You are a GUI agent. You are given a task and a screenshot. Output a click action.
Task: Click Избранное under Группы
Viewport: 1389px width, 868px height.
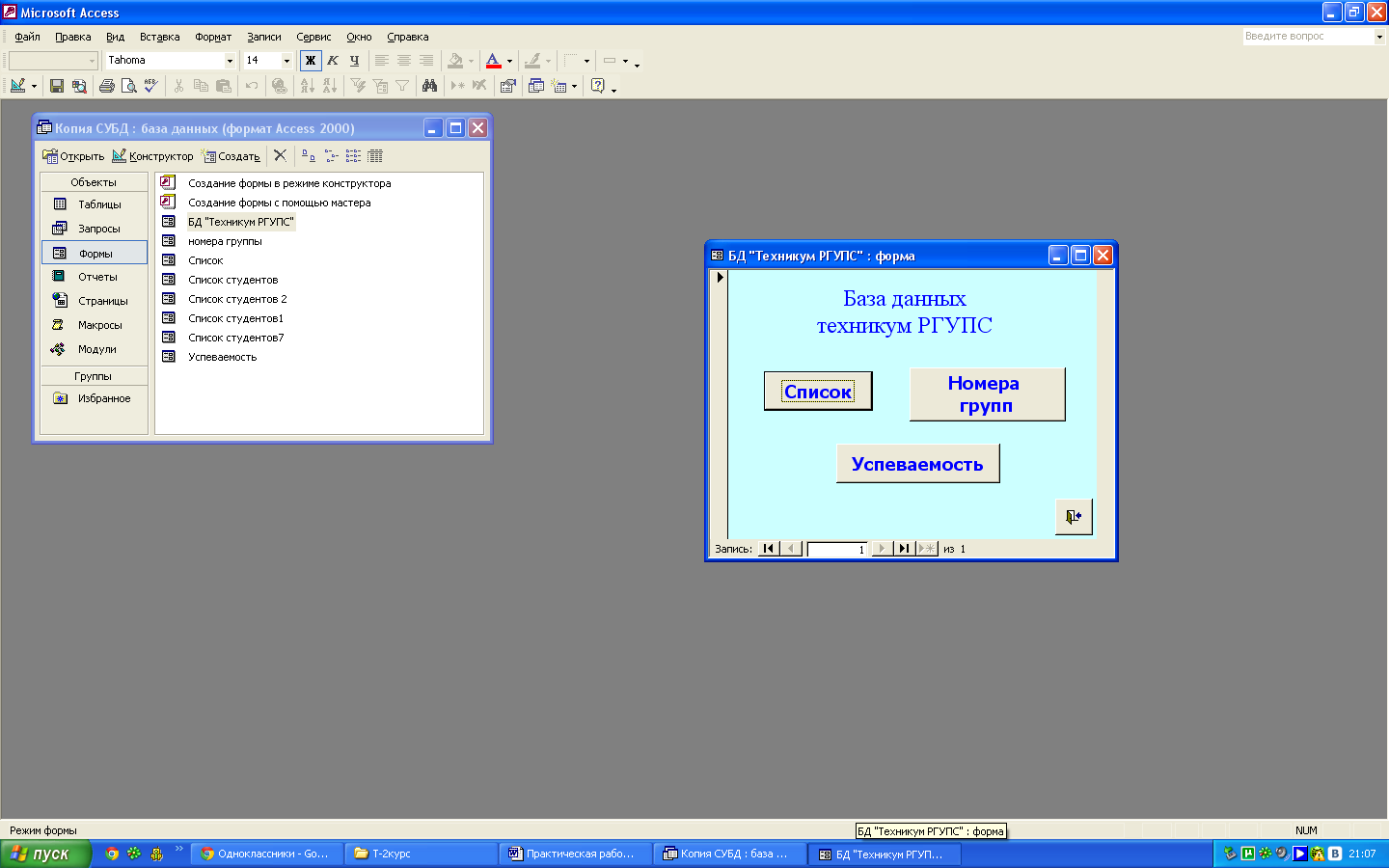pyautogui.click(x=95, y=398)
